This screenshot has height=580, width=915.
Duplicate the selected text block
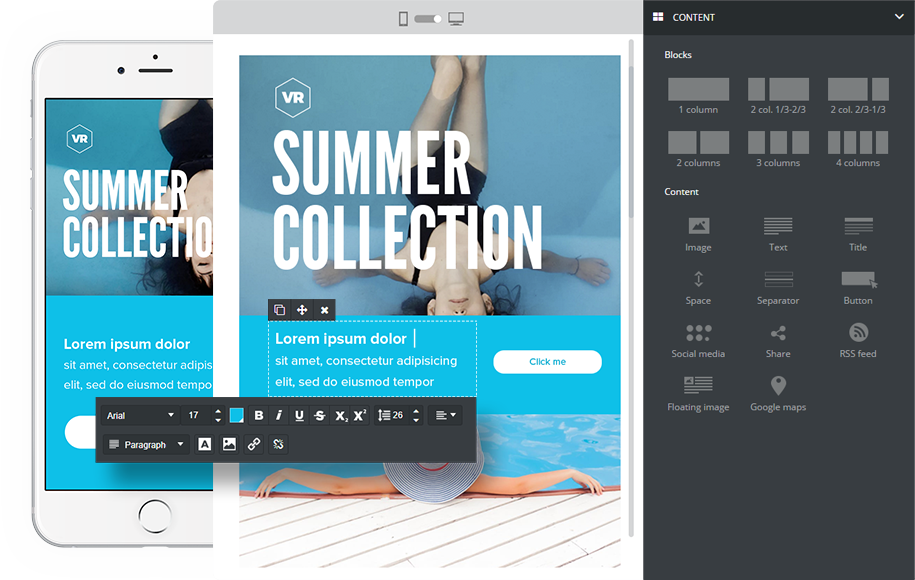click(x=280, y=309)
